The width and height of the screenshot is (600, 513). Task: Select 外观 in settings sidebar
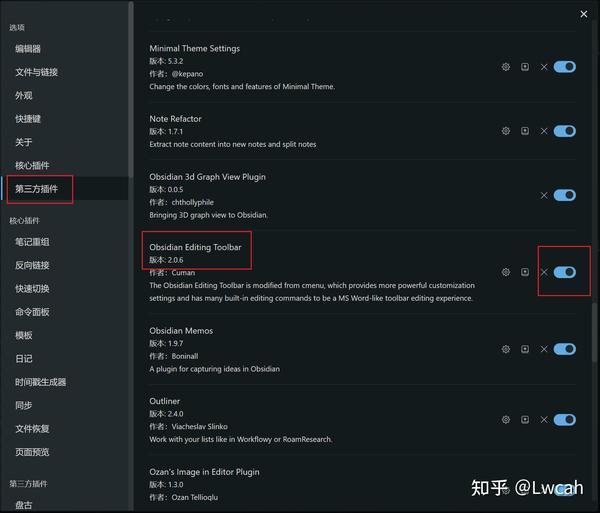pyautogui.click(x=24, y=95)
